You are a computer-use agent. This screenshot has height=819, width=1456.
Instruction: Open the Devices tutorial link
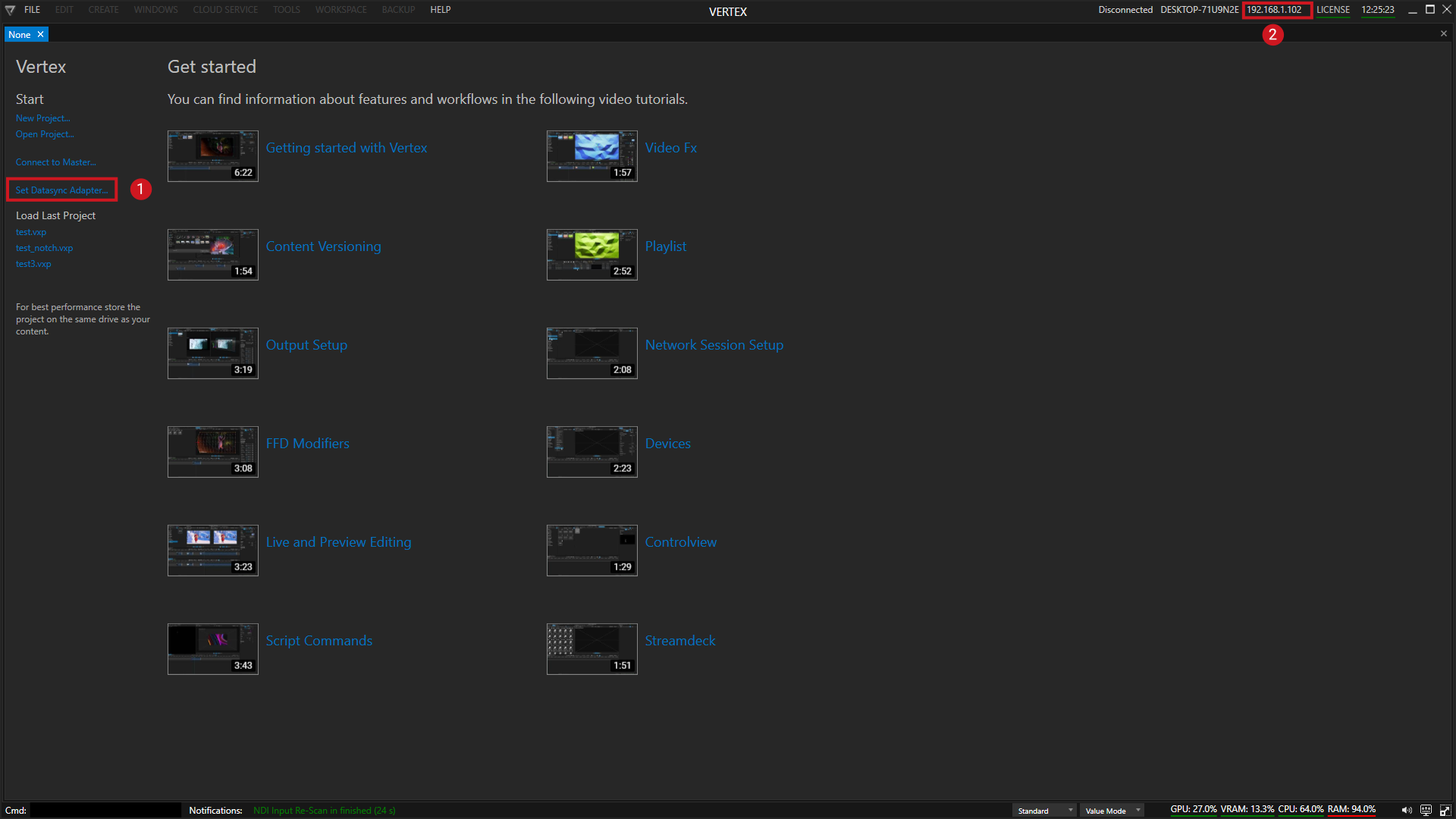(667, 444)
